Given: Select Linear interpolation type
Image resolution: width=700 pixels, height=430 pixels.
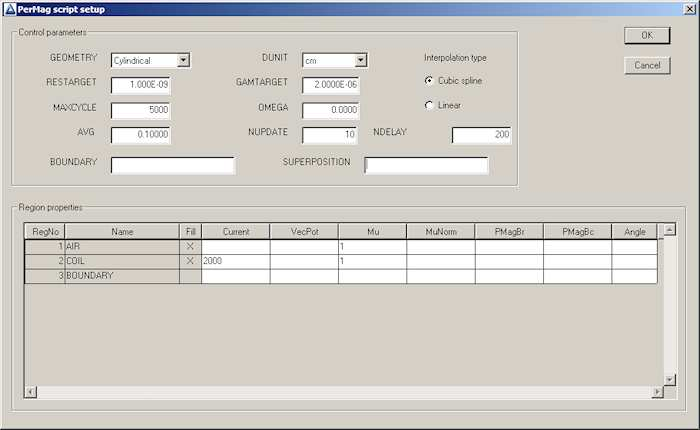Looking at the screenshot, I should tap(430, 105).
